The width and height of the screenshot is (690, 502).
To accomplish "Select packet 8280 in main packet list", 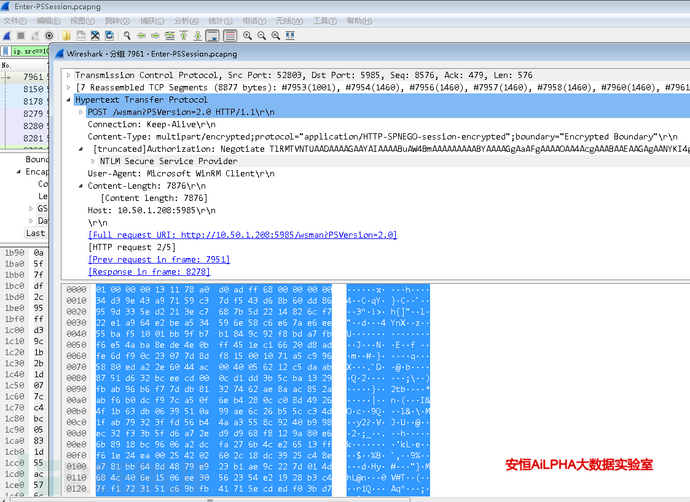I will (x=24, y=126).
